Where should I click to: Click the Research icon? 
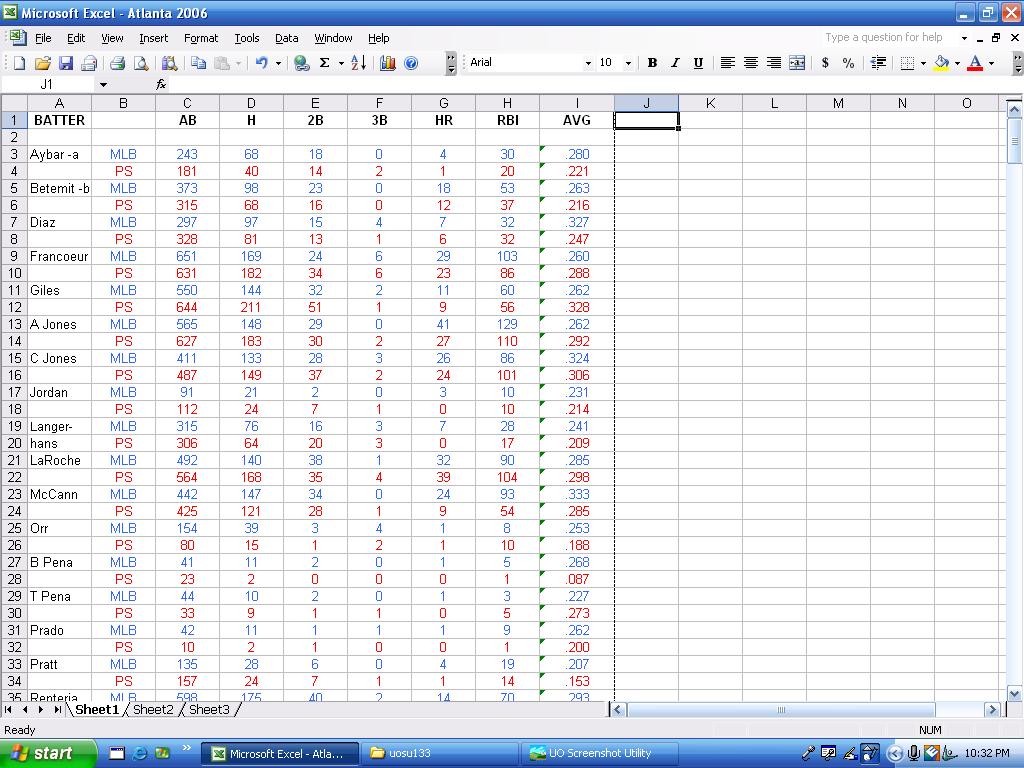click(169, 63)
